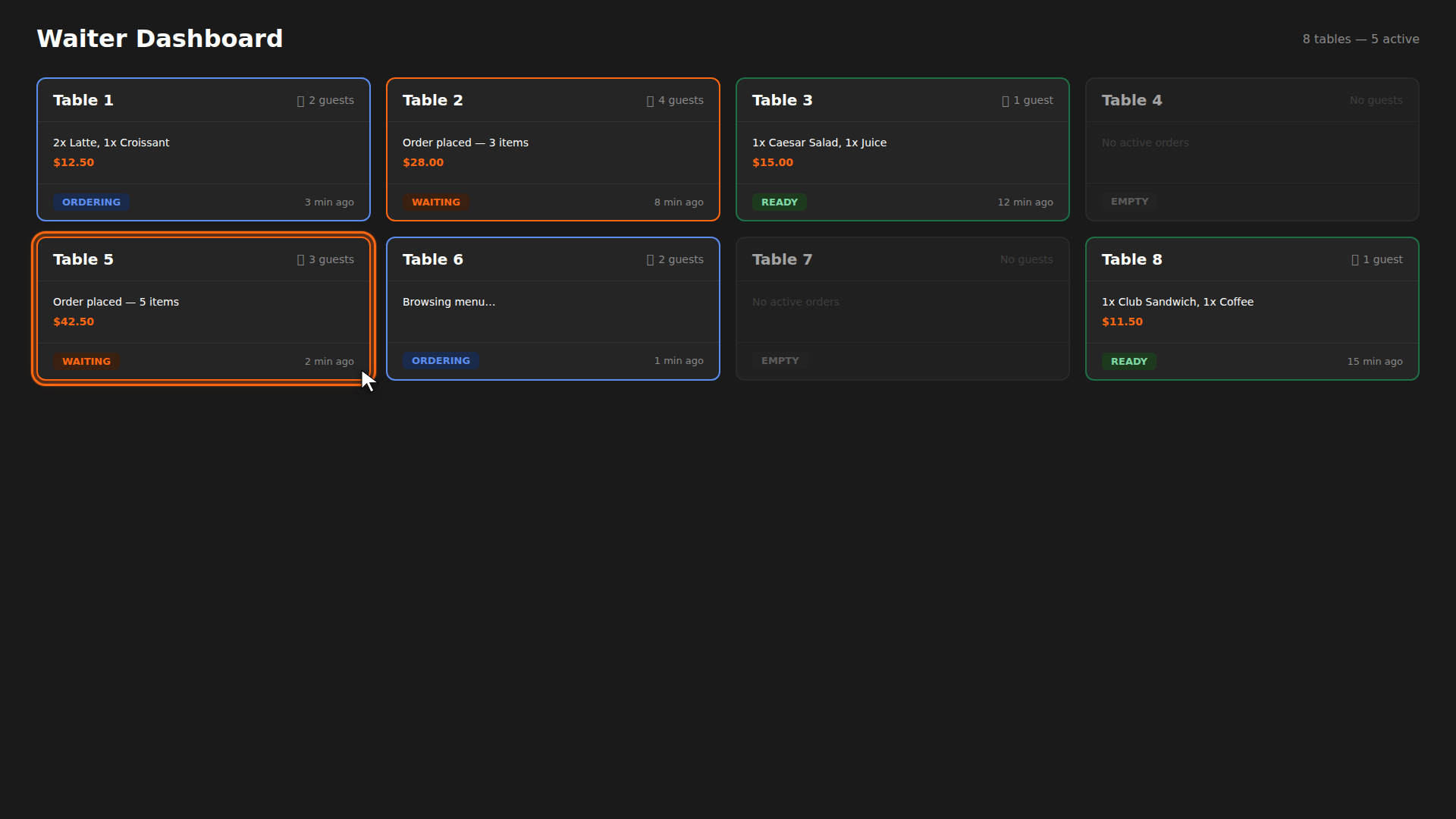Click the guest icon on Table 5
The height and width of the screenshot is (819, 1456).
301,260
